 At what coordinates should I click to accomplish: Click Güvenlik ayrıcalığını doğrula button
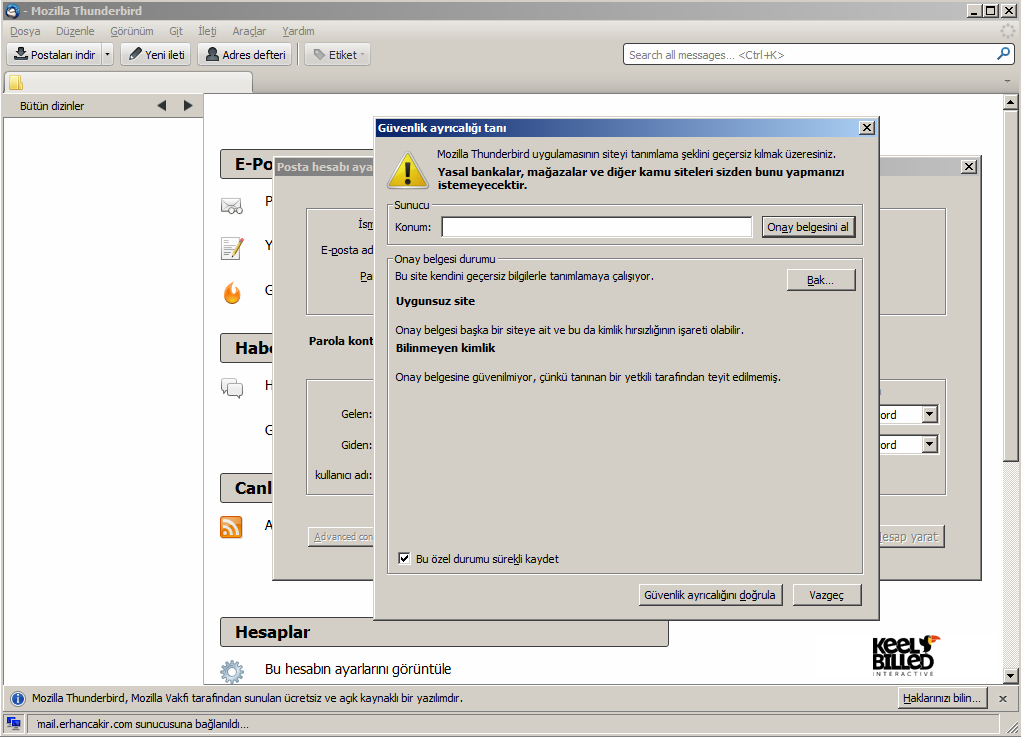point(710,595)
